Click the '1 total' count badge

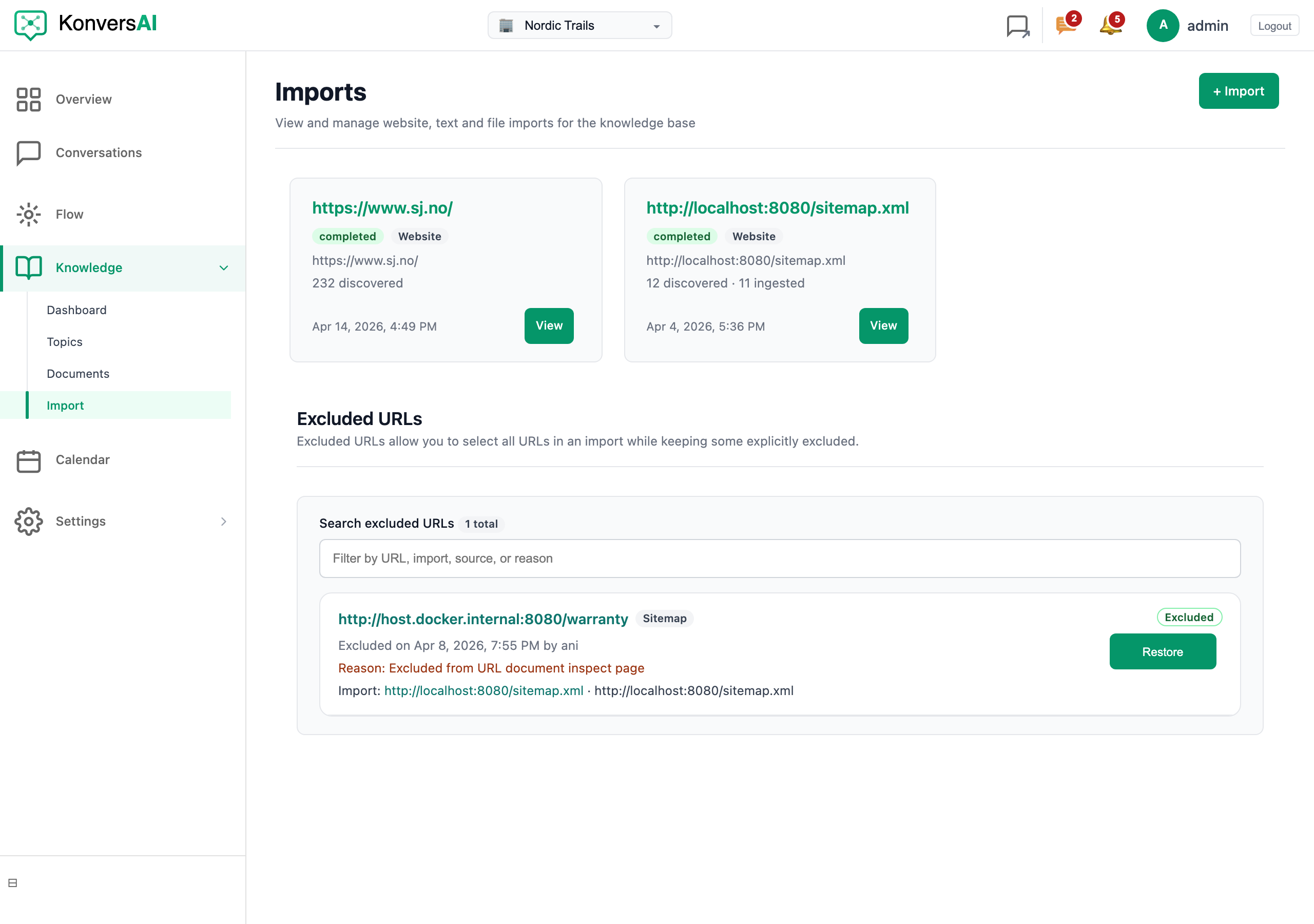pyautogui.click(x=481, y=524)
